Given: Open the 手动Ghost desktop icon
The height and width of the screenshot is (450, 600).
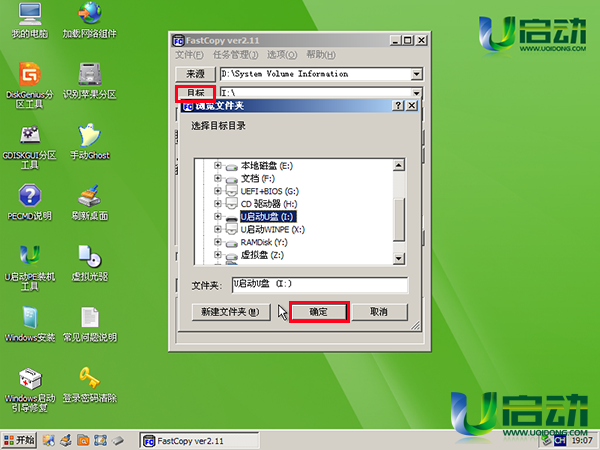Looking at the screenshot, I should tap(90, 142).
